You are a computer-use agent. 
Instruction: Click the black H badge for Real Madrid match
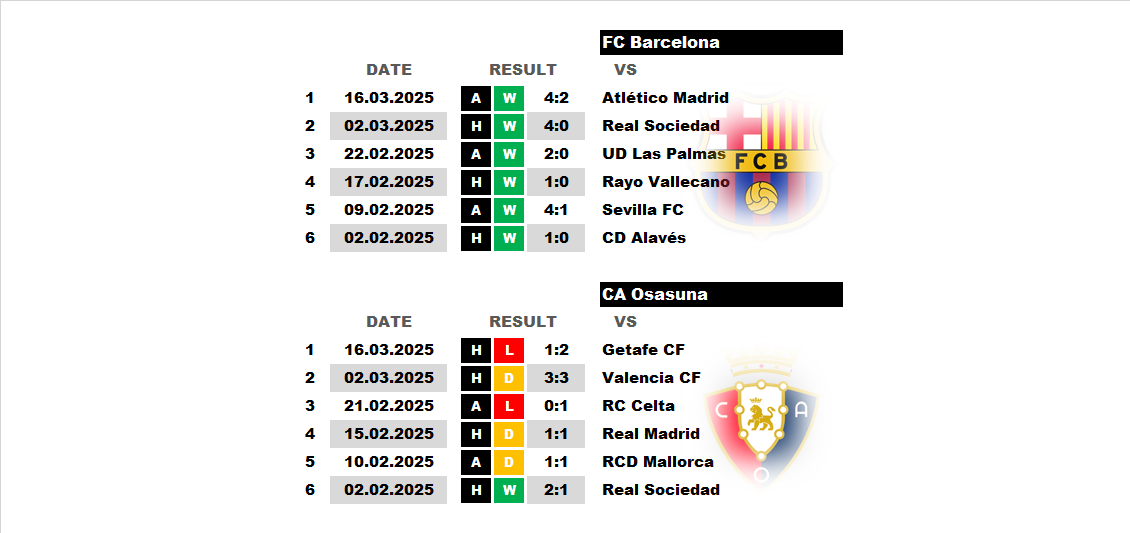(x=476, y=434)
